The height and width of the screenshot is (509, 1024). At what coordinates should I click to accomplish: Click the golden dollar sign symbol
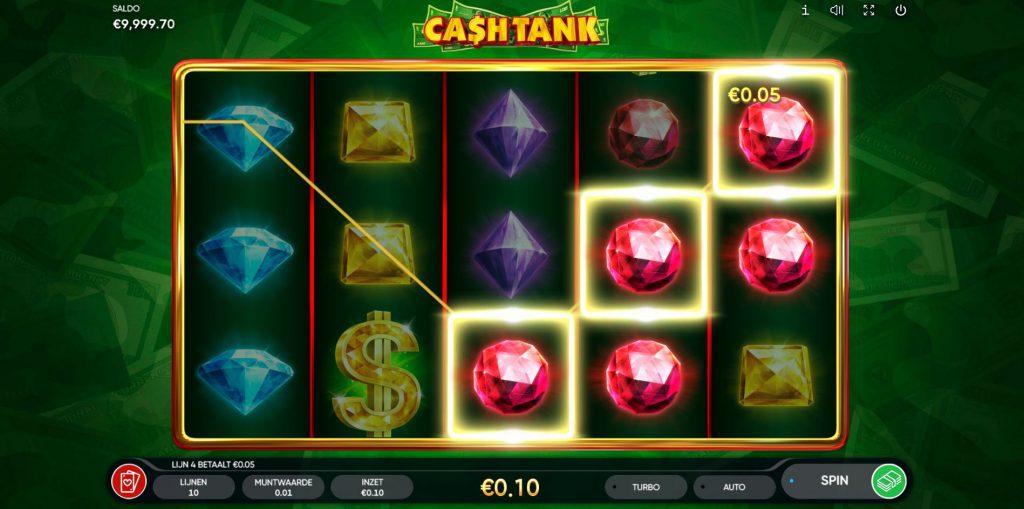[376, 373]
